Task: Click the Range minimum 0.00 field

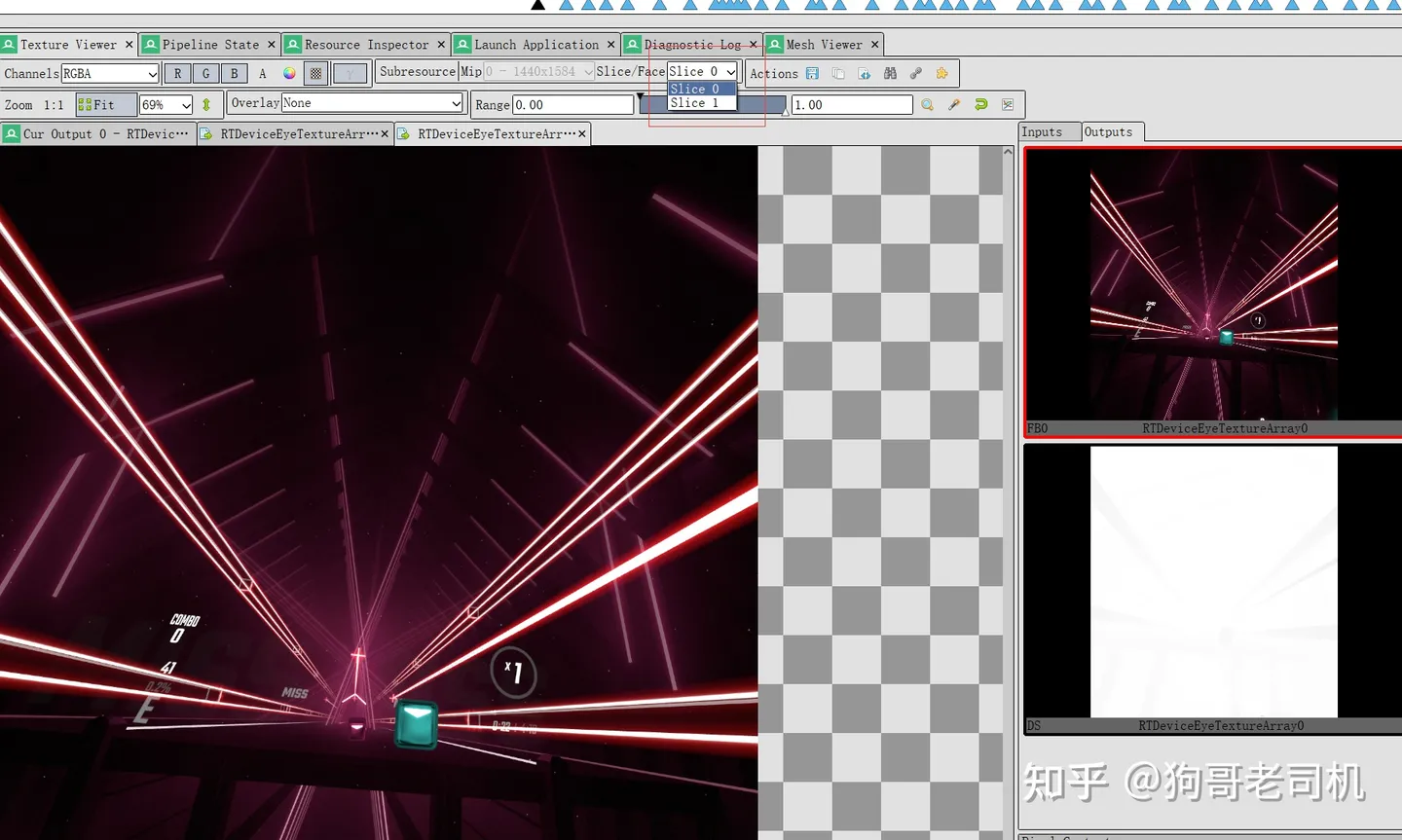Action: (x=573, y=104)
